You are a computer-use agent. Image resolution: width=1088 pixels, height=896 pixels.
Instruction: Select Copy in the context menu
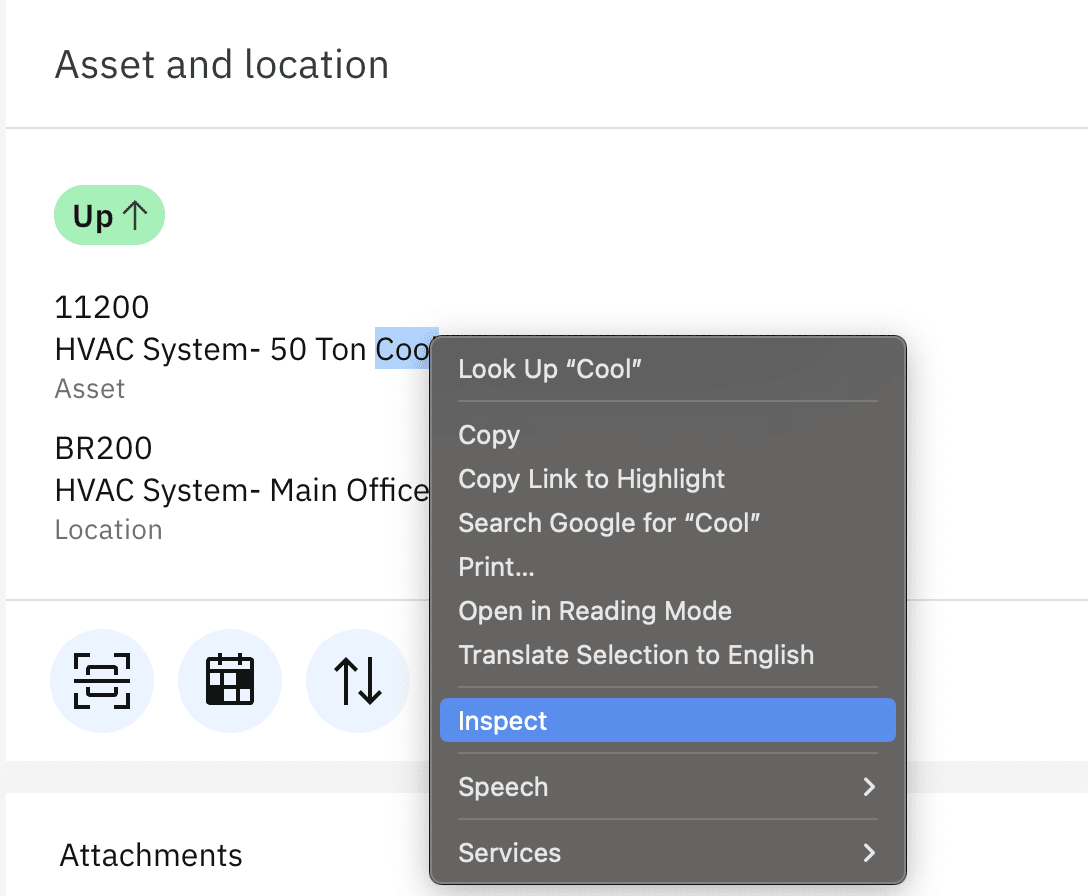pyautogui.click(x=489, y=435)
